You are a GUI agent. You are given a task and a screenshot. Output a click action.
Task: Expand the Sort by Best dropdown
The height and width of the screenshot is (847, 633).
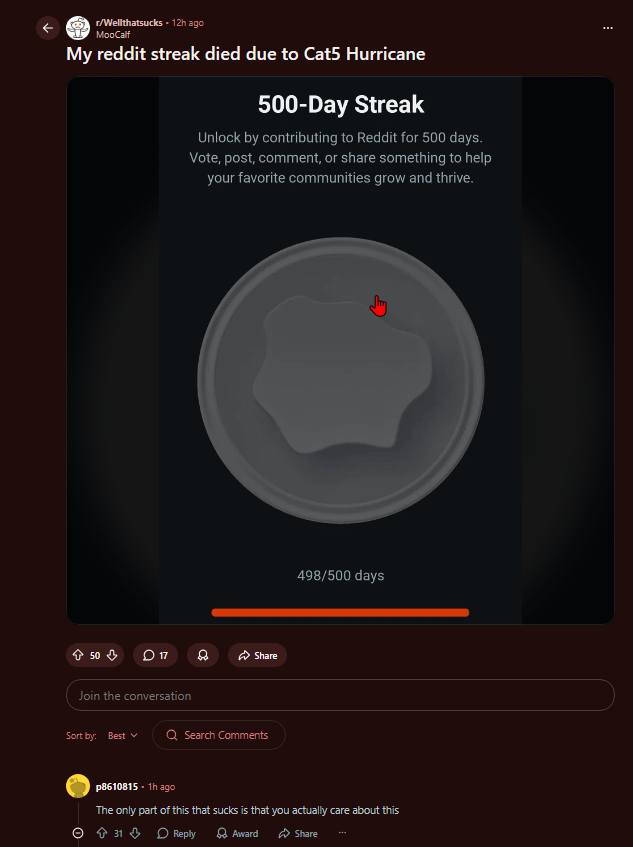[123, 735]
